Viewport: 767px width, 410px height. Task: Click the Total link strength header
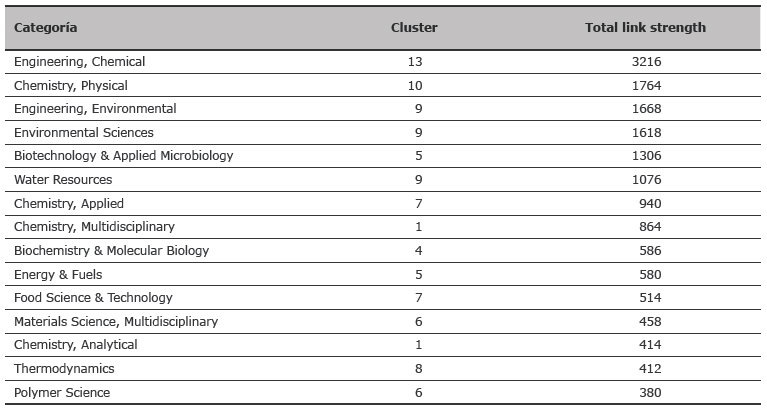click(645, 27)
